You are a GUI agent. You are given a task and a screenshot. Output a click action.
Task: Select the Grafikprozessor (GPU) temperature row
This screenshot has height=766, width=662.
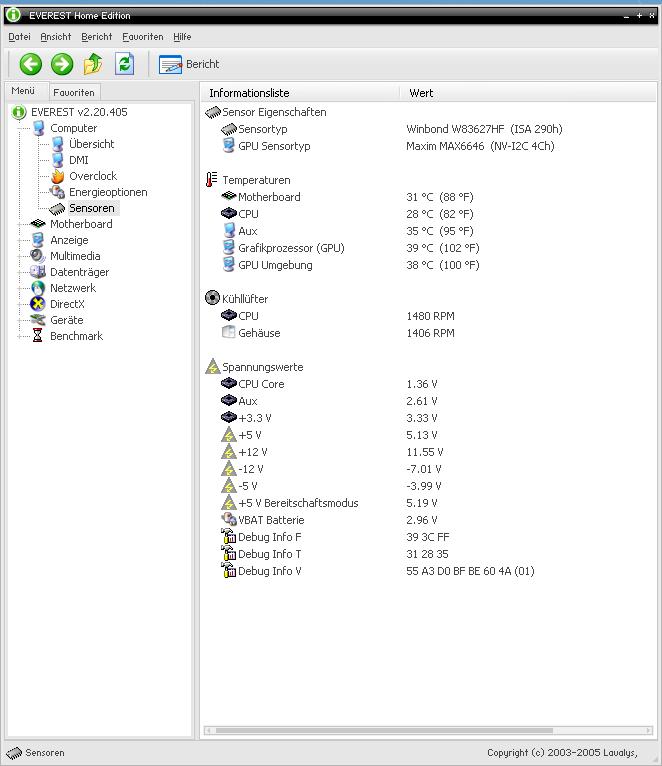350,248
